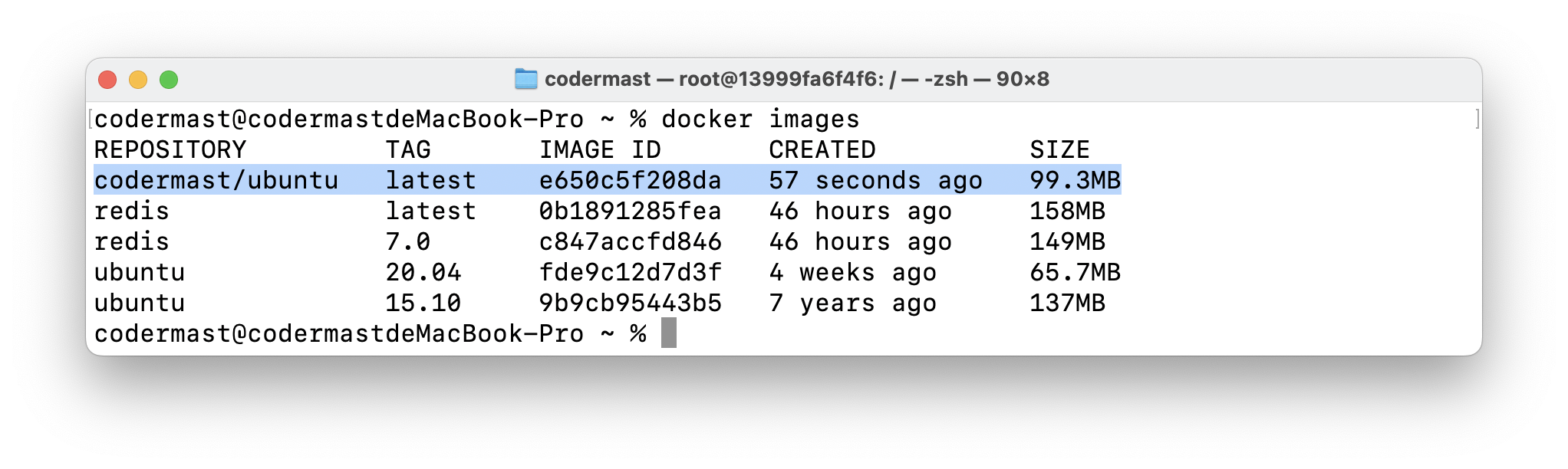Click the IMAGE ID column header
The width and height of the screenshot is (1568, 469).
click(600, 149)
